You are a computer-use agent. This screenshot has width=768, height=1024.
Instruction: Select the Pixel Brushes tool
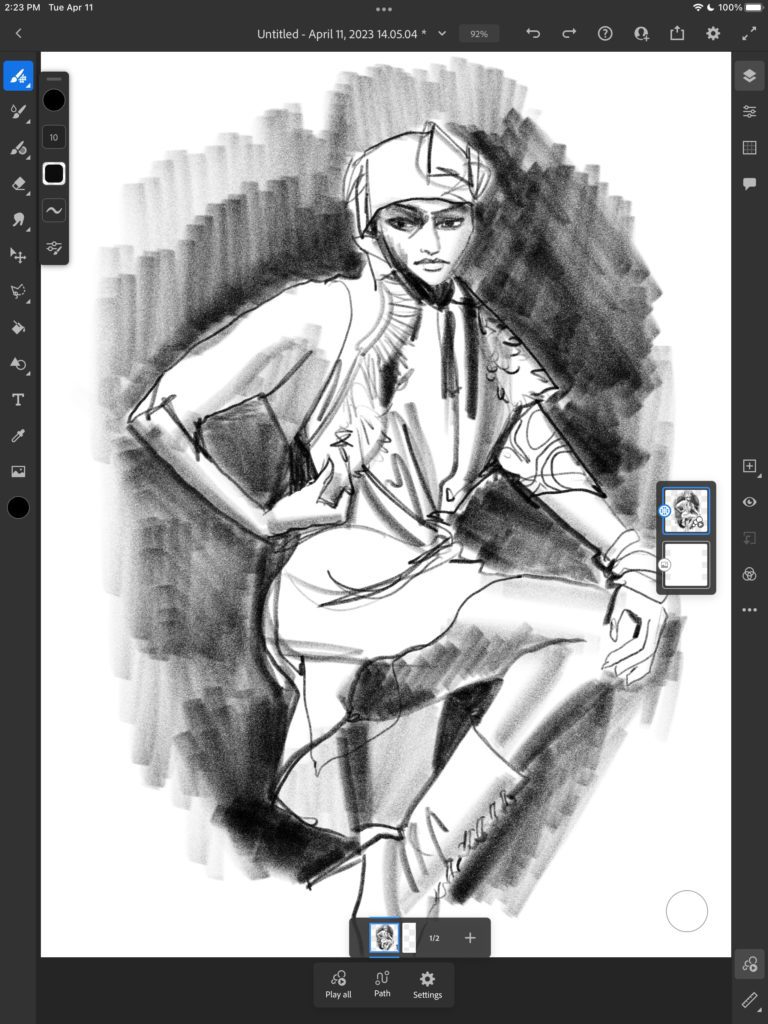coord(18,76)
